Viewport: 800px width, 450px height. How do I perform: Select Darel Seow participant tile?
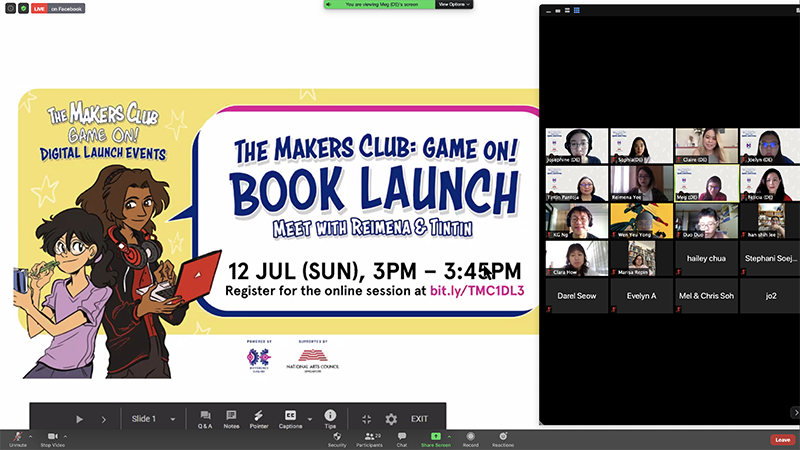click(x=577, y=296)
